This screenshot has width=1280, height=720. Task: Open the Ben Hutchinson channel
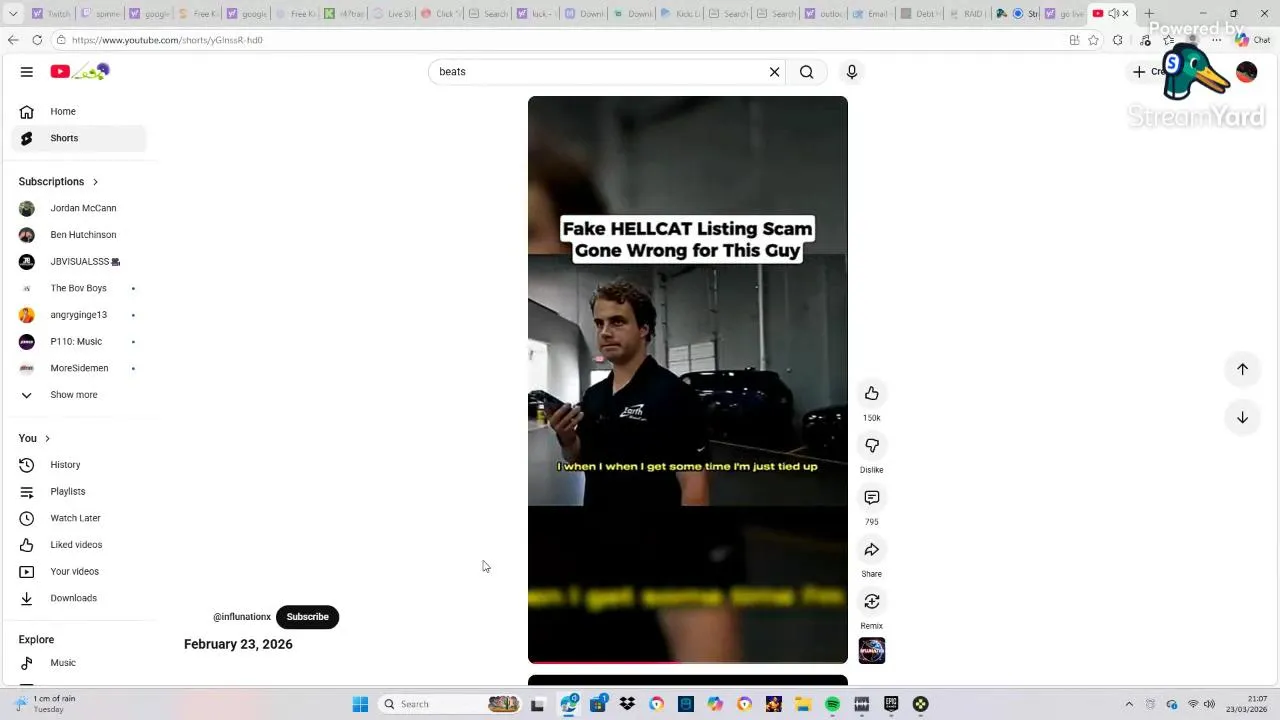click(79, 235)
